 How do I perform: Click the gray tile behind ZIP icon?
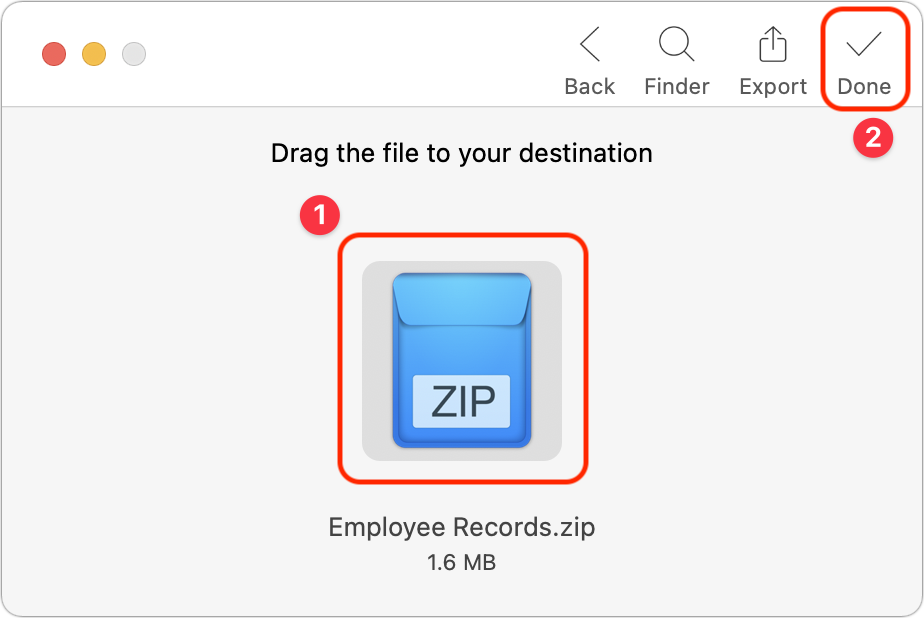(376, 361)
